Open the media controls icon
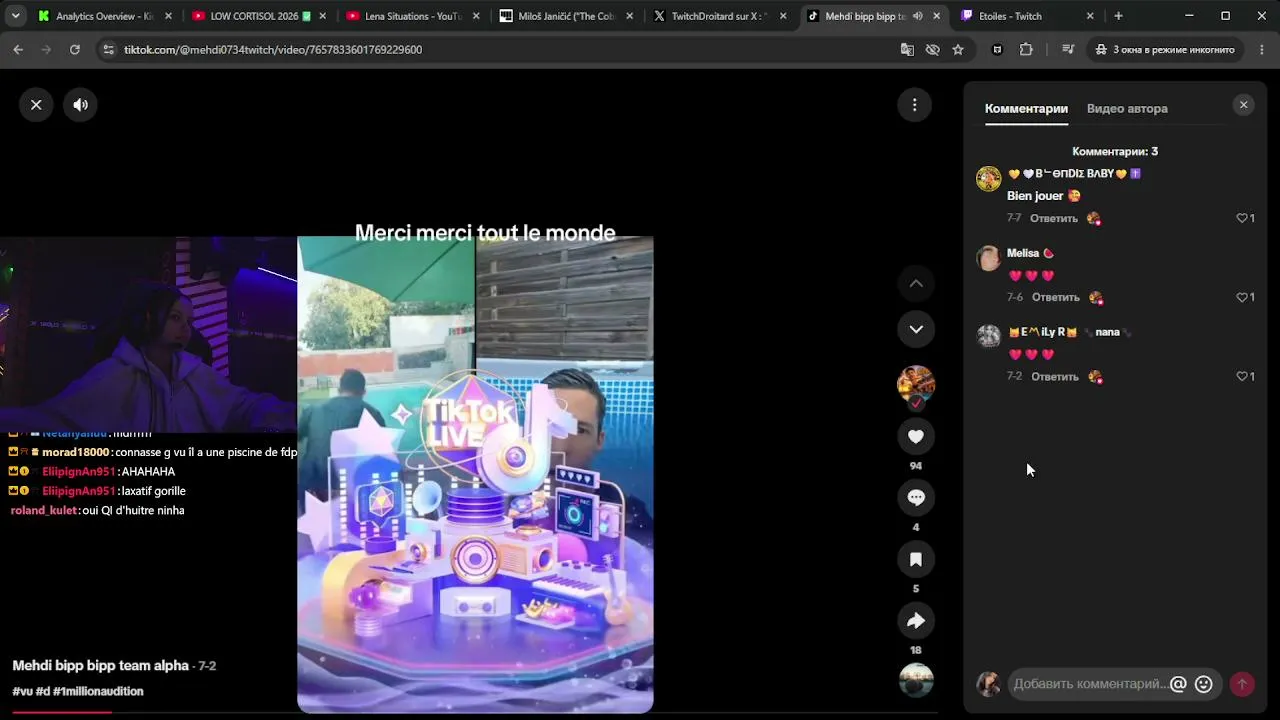Image resolution: width=1280 pixels, height=720 pixels. coord(1068,49)
